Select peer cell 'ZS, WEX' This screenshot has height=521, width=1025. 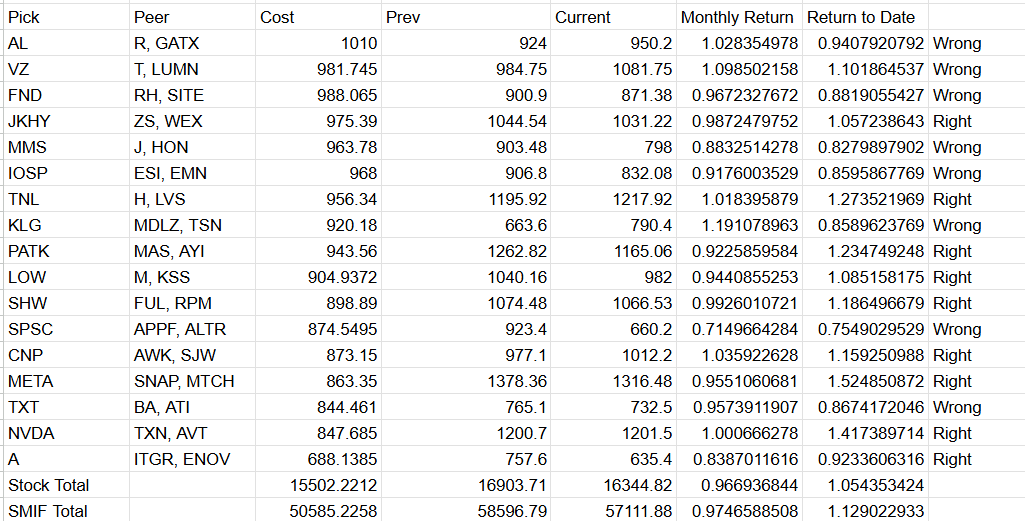click(192, 121)
